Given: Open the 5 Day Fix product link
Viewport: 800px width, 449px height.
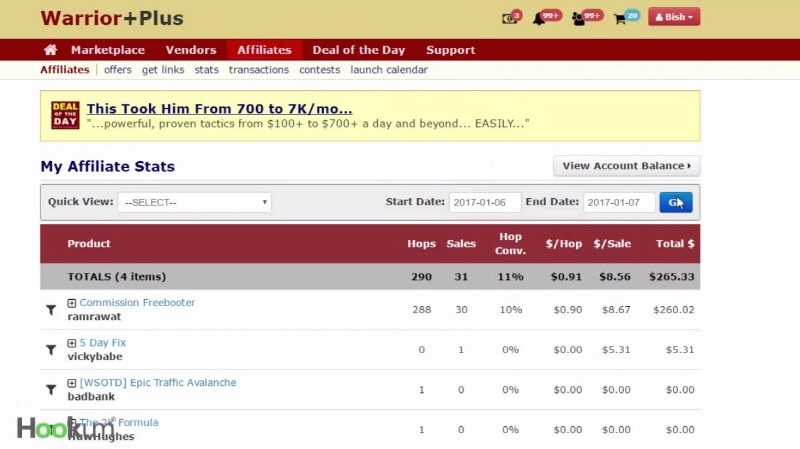Looking at the screenshot, I should tap(103, 342).
